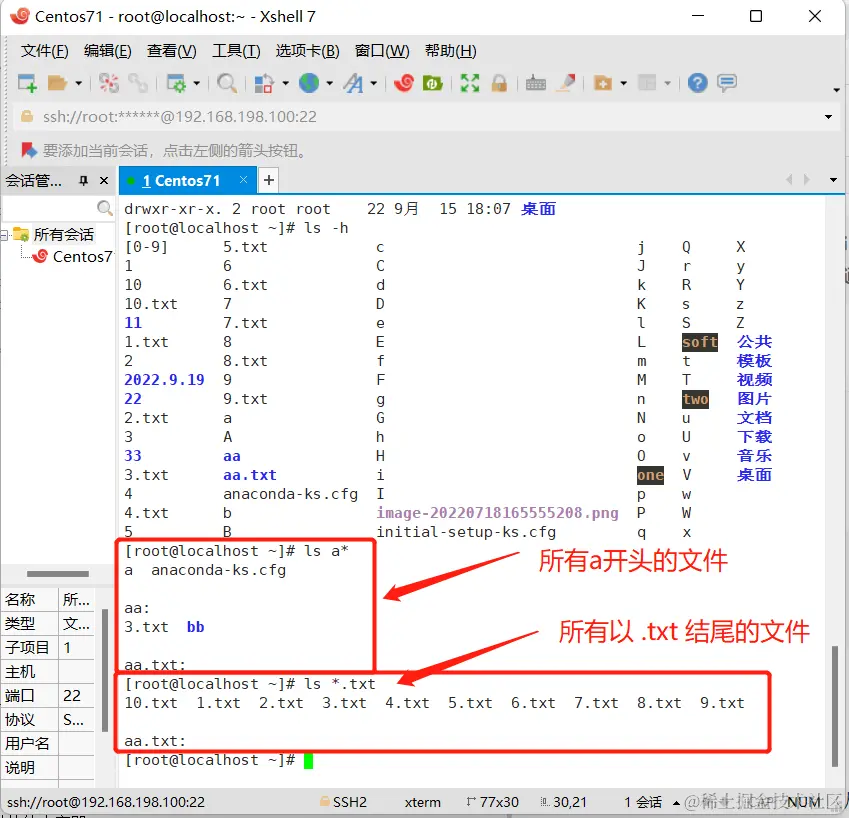The width and height of the screenshot is (849, 818).
Task: Click the tab scroll left arrow
Action: (x=789, y=180)
